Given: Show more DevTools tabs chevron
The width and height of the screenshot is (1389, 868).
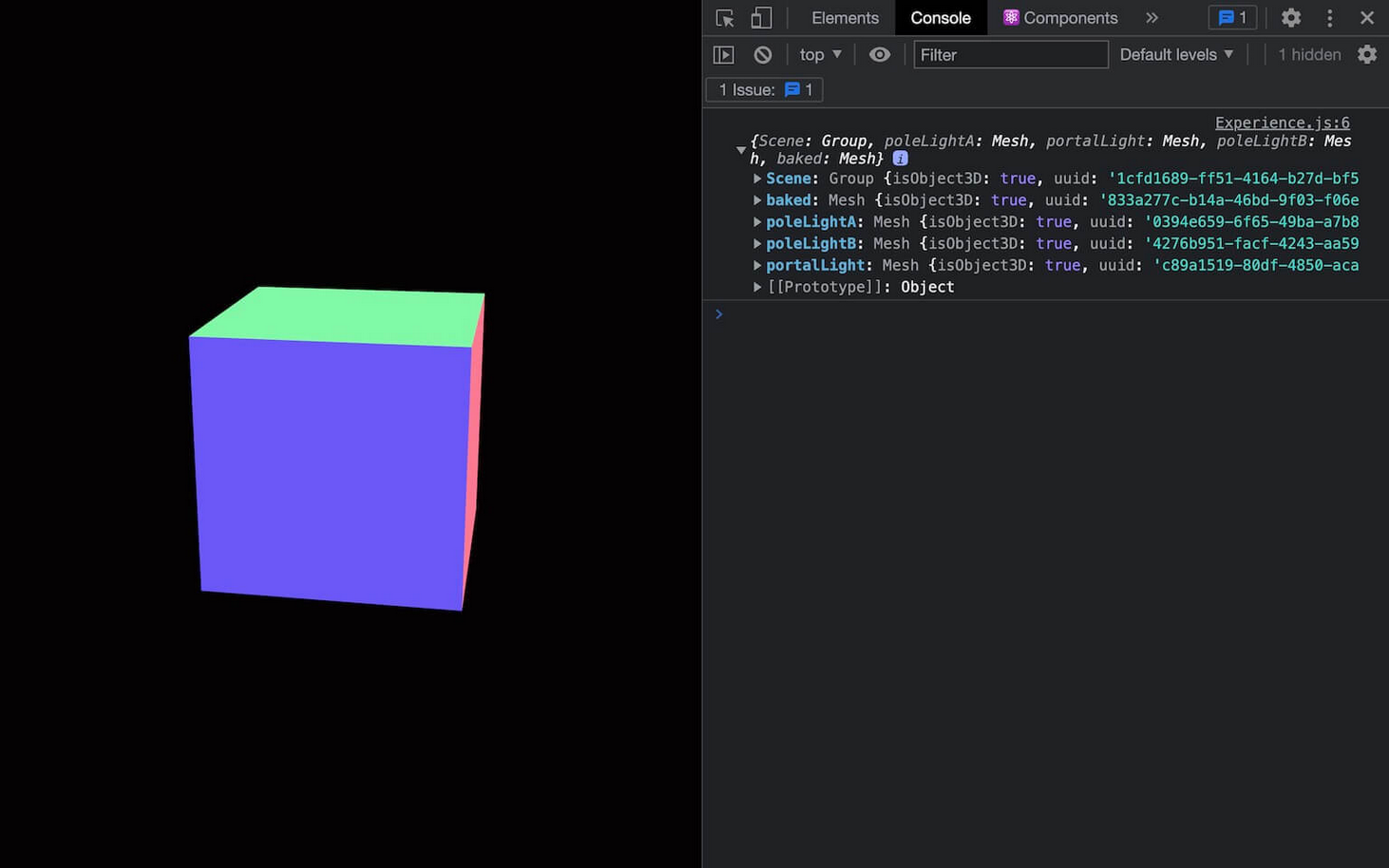Looking at the screenshot, I should coord(1151,18).
